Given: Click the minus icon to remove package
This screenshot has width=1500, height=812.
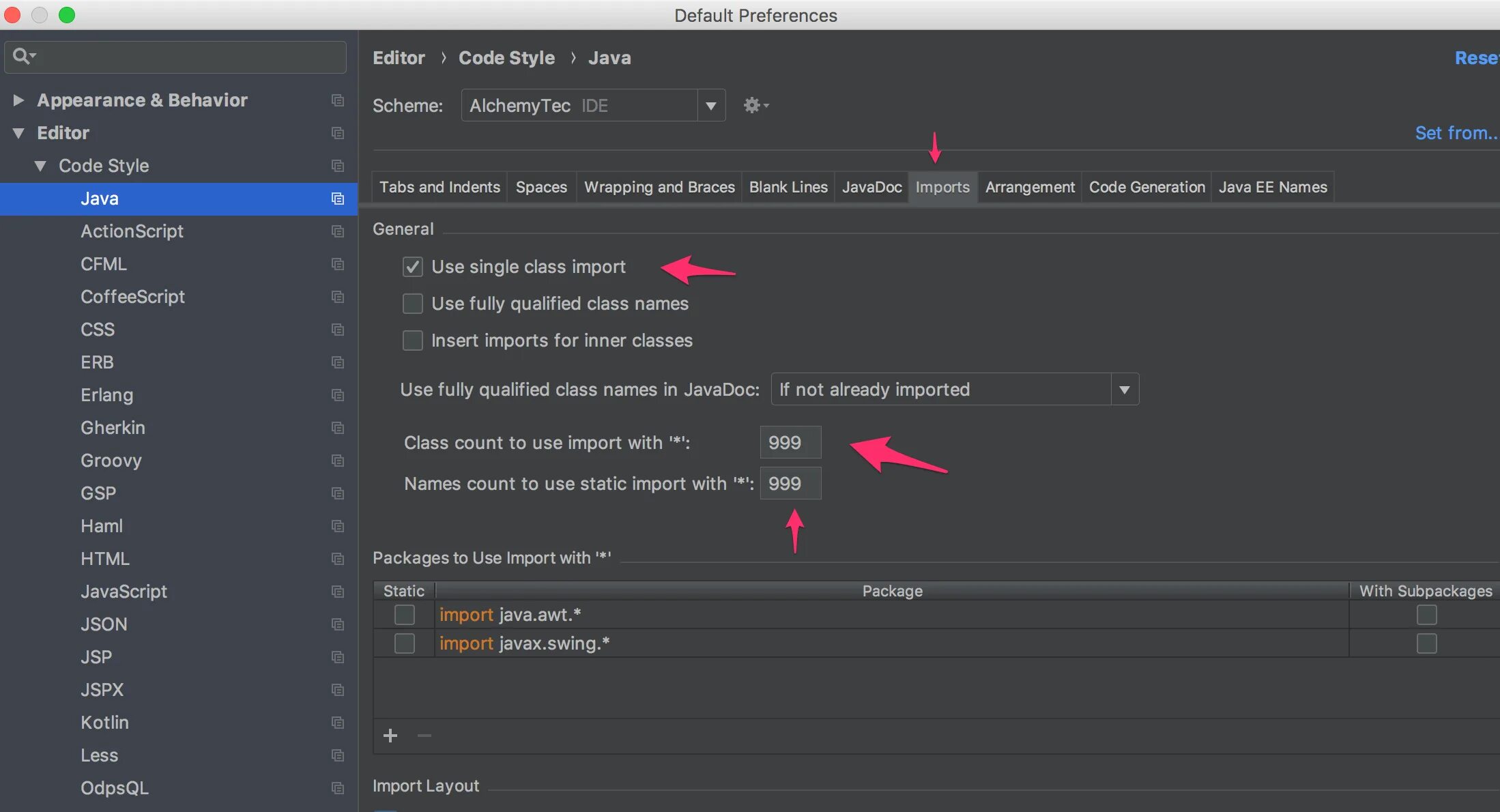Looking at the screenshot, I should click(x=424, y=736).
